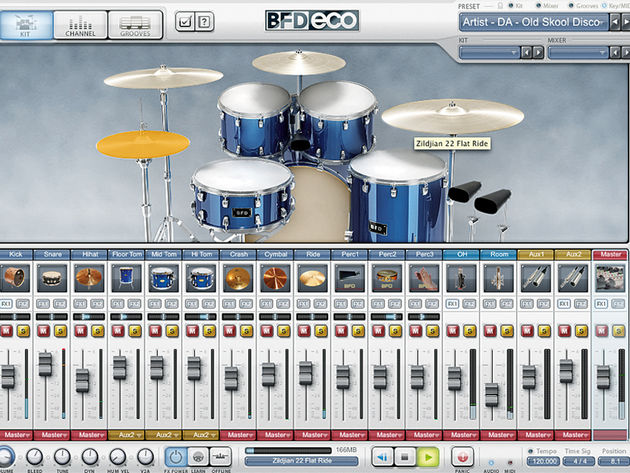Click the yellow hihat in the kit view
This screenshot has height=473, width=630.
[143, 144]
